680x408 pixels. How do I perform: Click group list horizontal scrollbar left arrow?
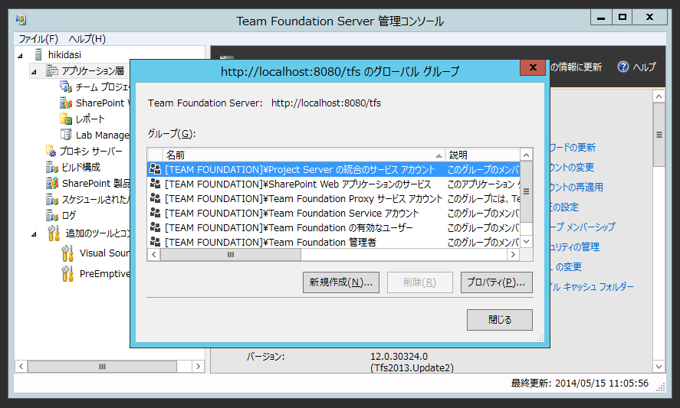(x=154, y=255)
